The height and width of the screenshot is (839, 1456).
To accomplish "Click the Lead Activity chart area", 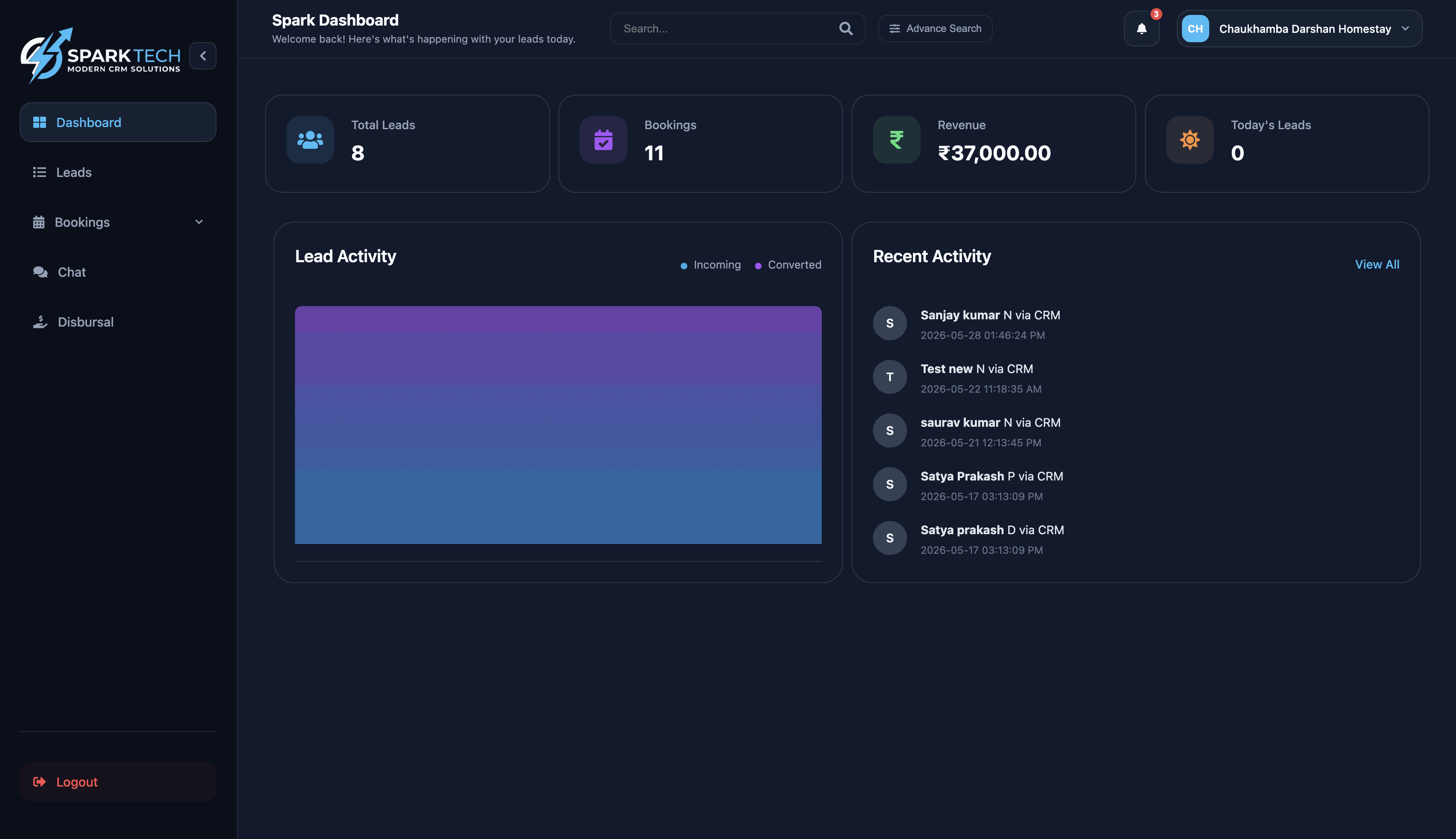I will coord(558,425).
